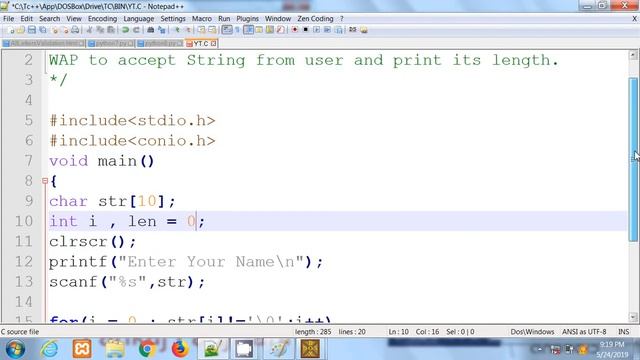Click the Redo toolbar icon
640x360 pixels.
[136, 30]
